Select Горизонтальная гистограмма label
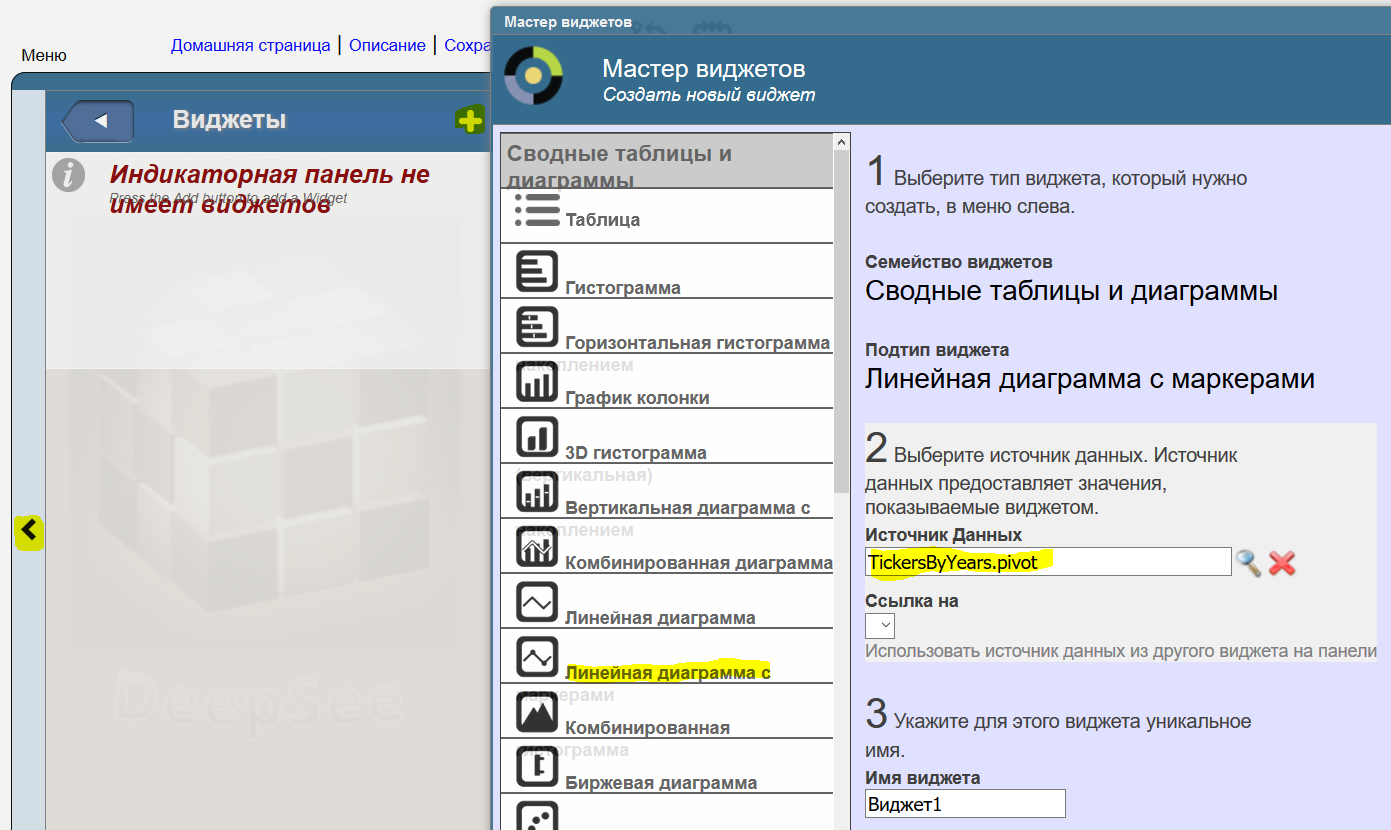 [x=697, y=343]
